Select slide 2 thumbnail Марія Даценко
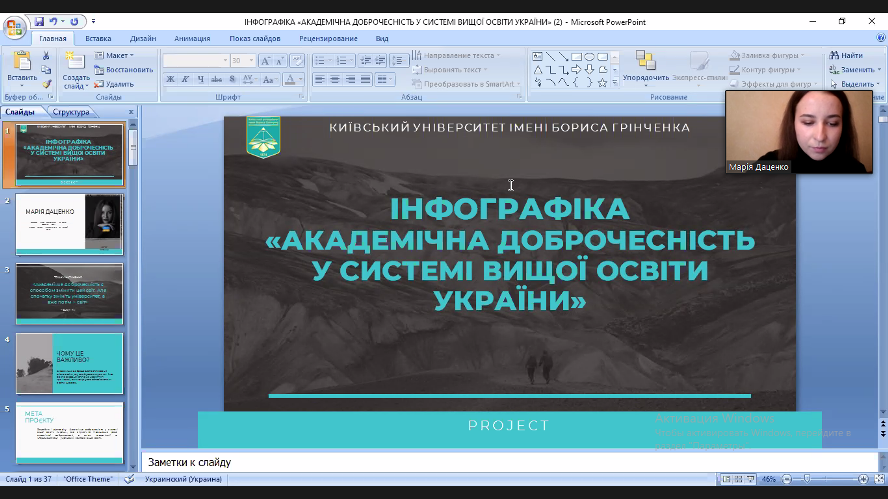 click(69, 224)
